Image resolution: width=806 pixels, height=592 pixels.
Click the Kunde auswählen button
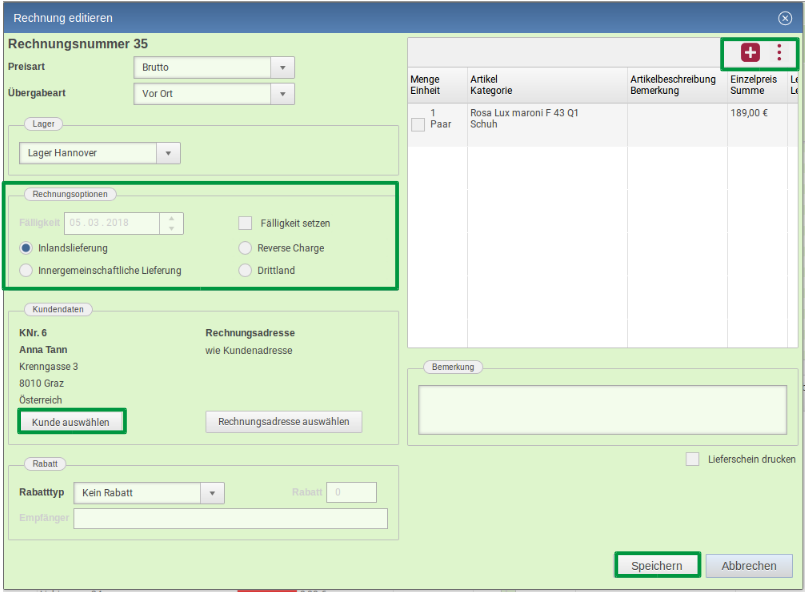(72, 422)
